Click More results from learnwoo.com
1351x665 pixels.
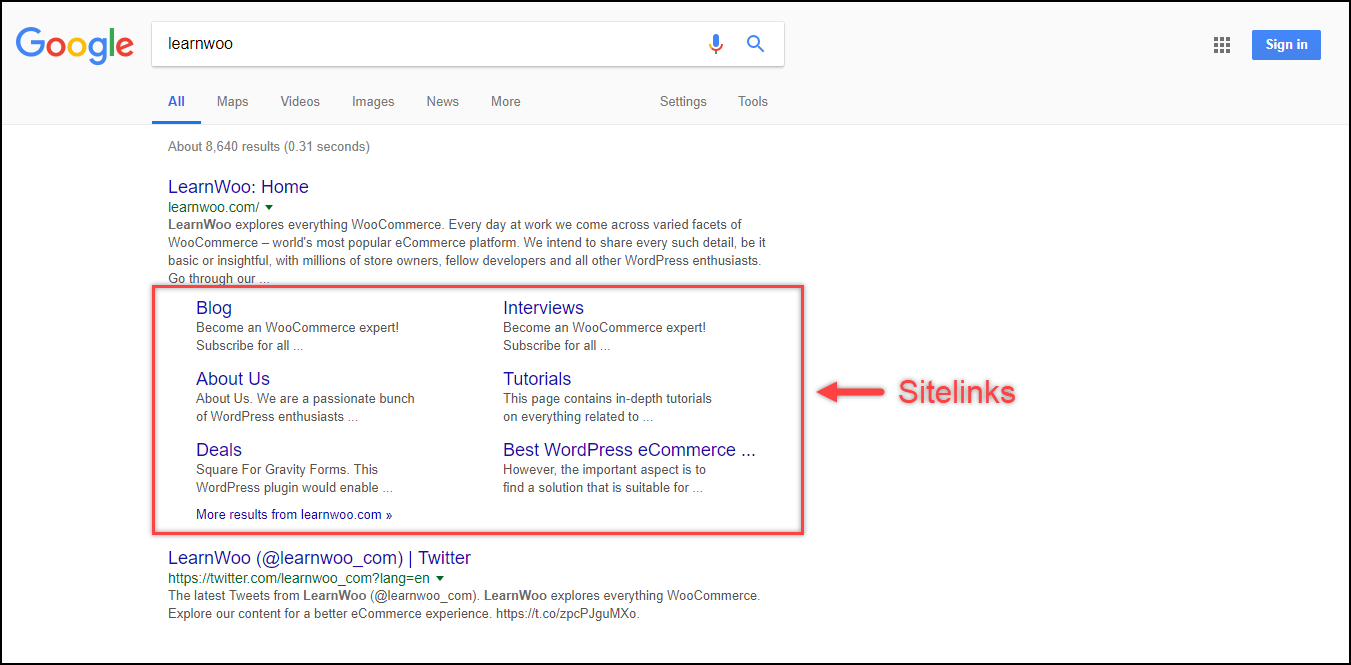pos(294,514)
